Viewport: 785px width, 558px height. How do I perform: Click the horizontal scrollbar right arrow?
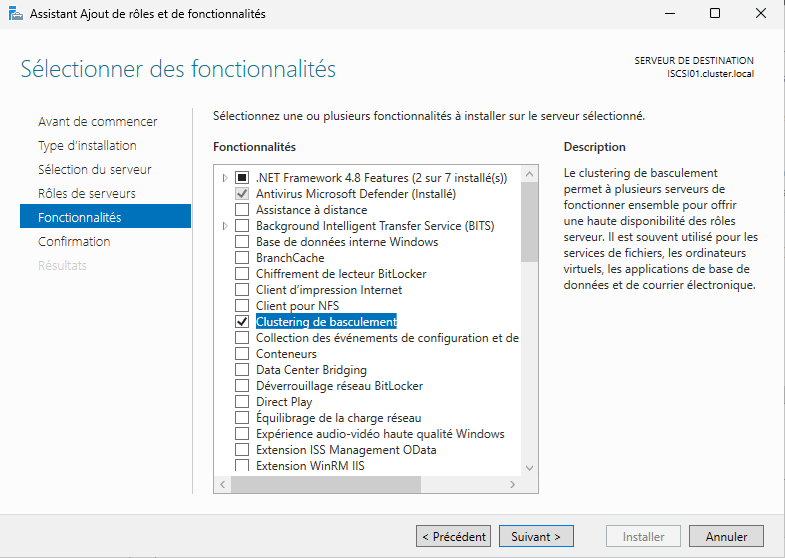514,484
